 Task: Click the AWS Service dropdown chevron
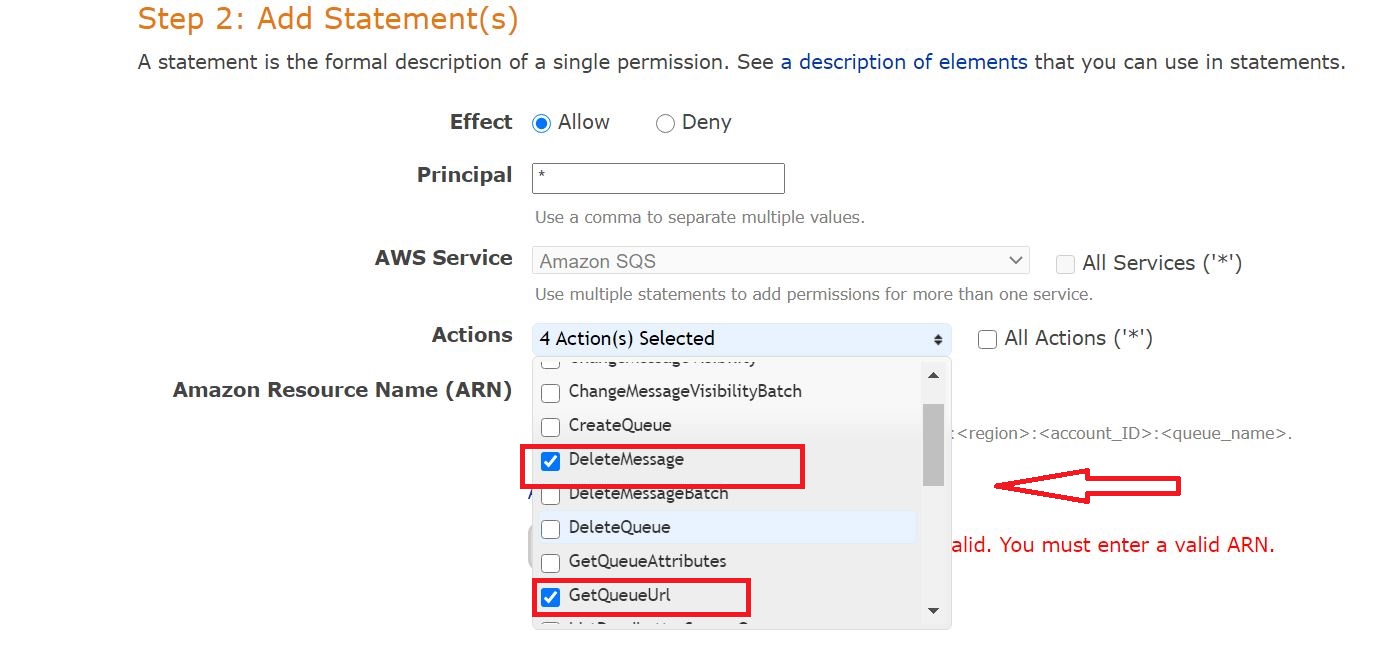tap(1016, 261)
